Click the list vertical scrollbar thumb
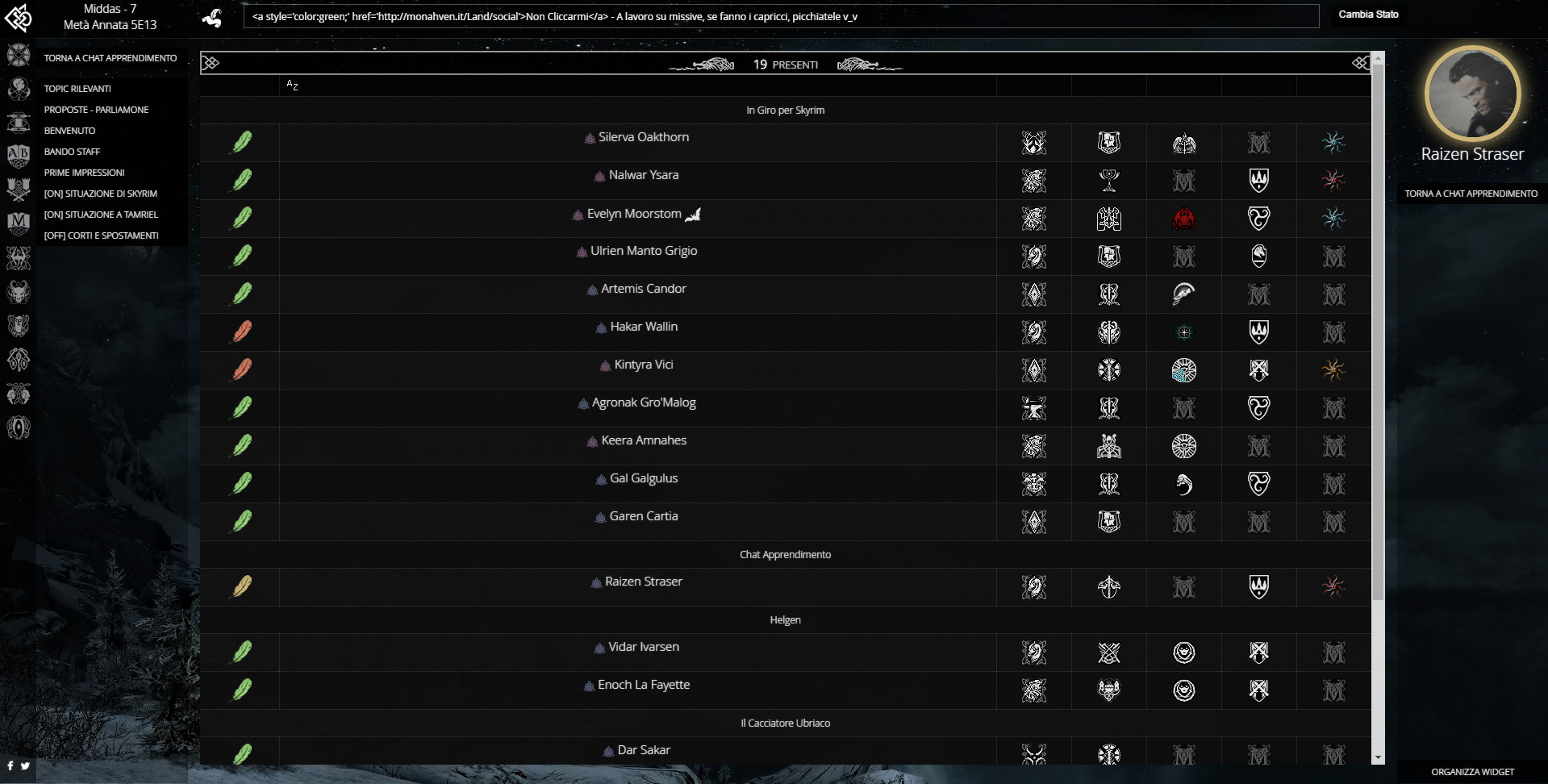 click(1378, 332)
